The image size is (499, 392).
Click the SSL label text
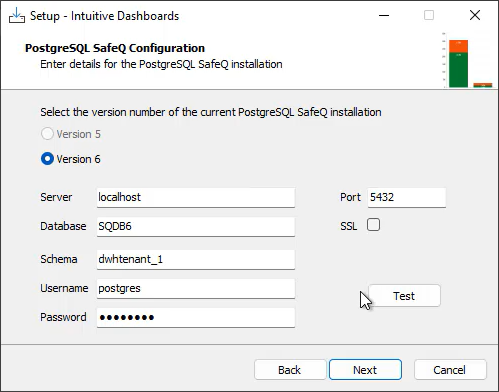click(x=349, y=227)
